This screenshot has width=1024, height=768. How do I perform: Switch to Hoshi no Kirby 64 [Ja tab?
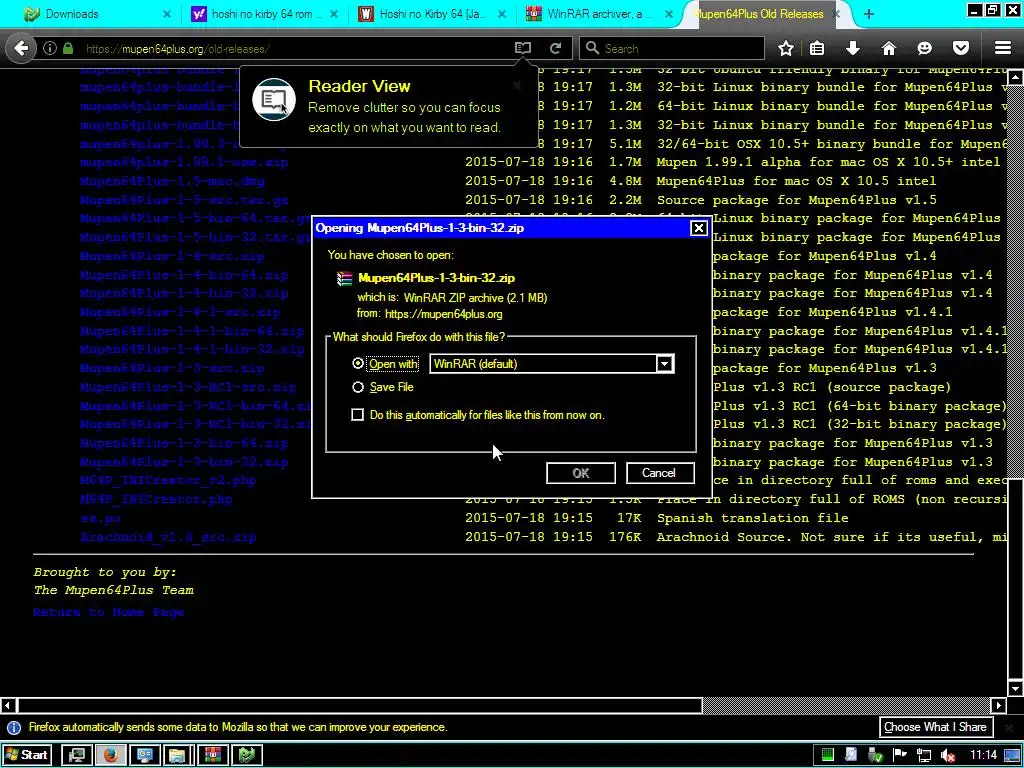pos(431,14)
